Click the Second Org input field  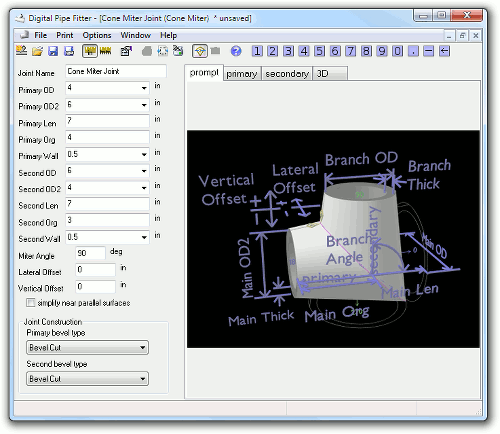(x=107, y=220)
